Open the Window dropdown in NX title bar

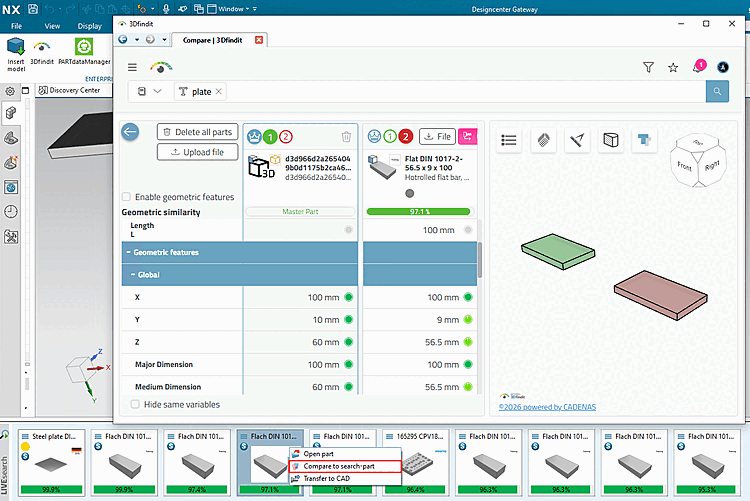(x=229, y=9)
